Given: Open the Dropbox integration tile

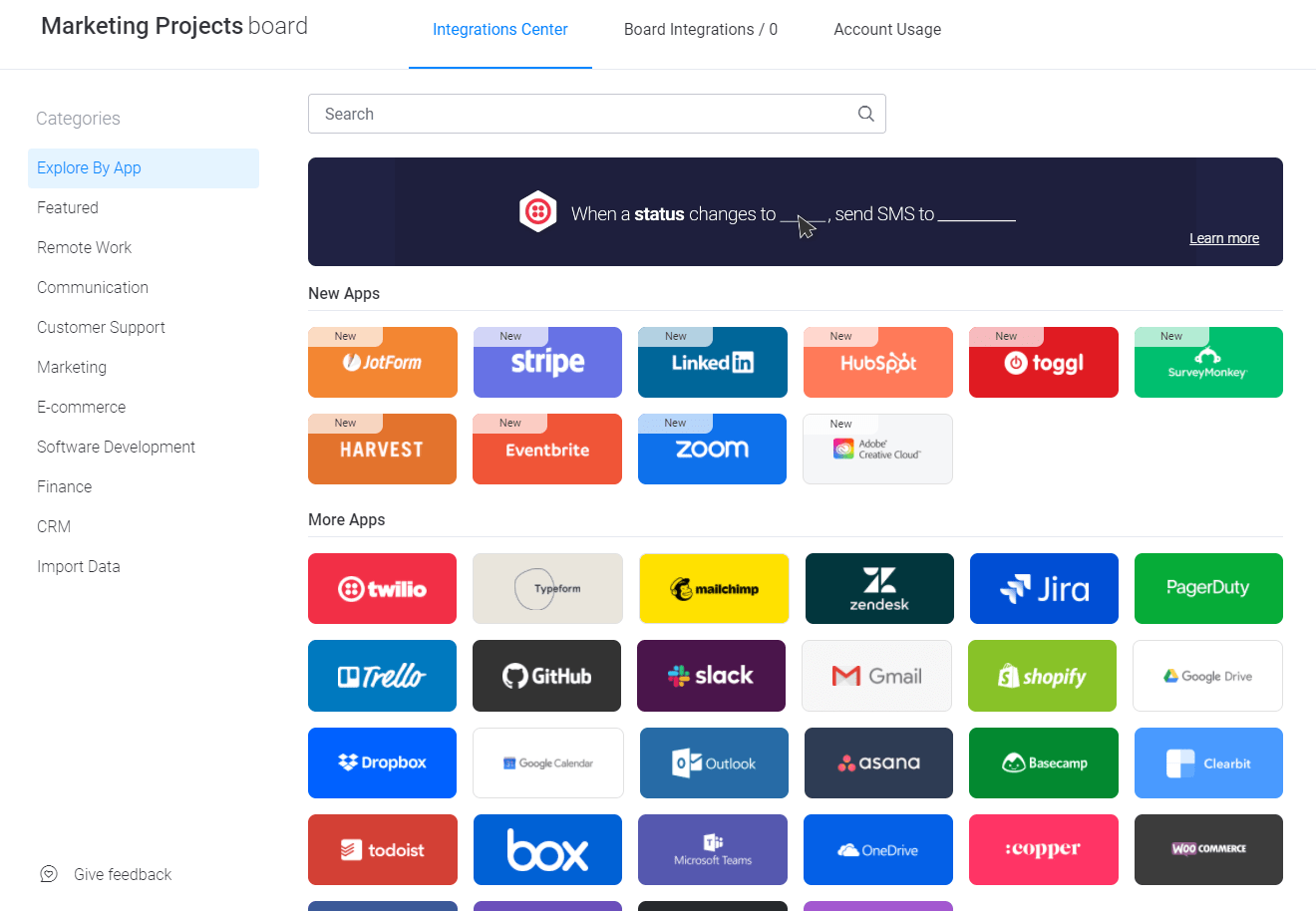Looking at the screenshot, I should click(x=383, y=762).
